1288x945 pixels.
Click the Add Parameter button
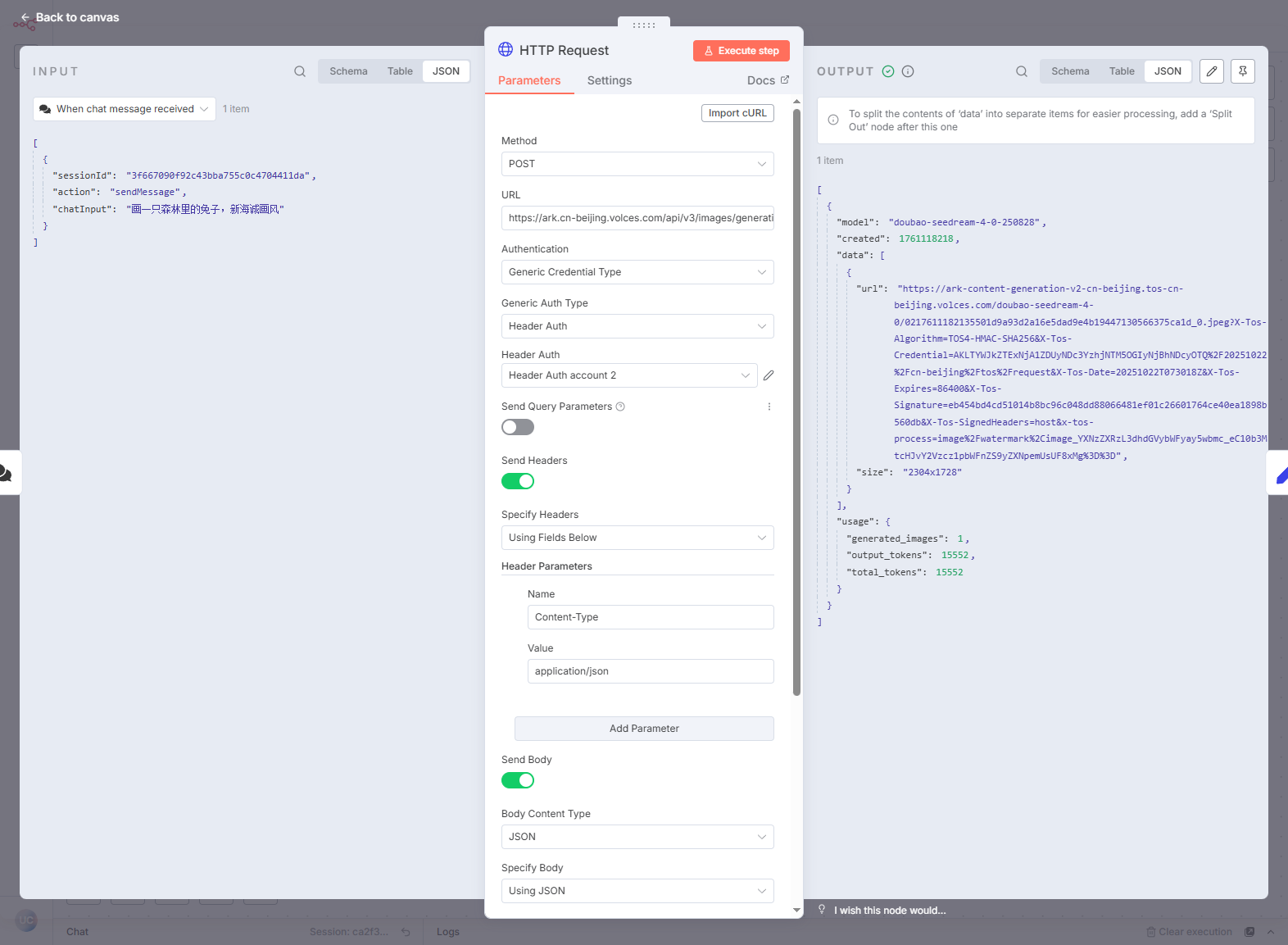point(644,729)
